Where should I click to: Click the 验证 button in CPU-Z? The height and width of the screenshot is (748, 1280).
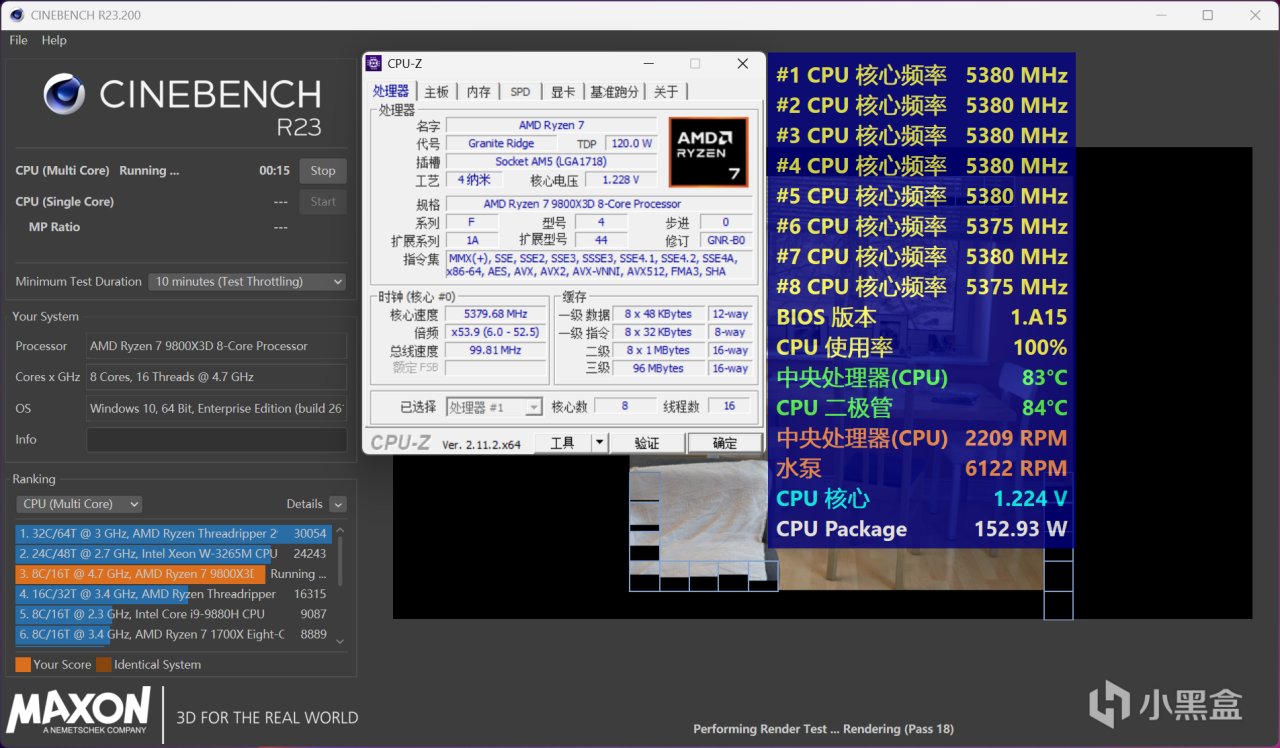click(647, 443)
